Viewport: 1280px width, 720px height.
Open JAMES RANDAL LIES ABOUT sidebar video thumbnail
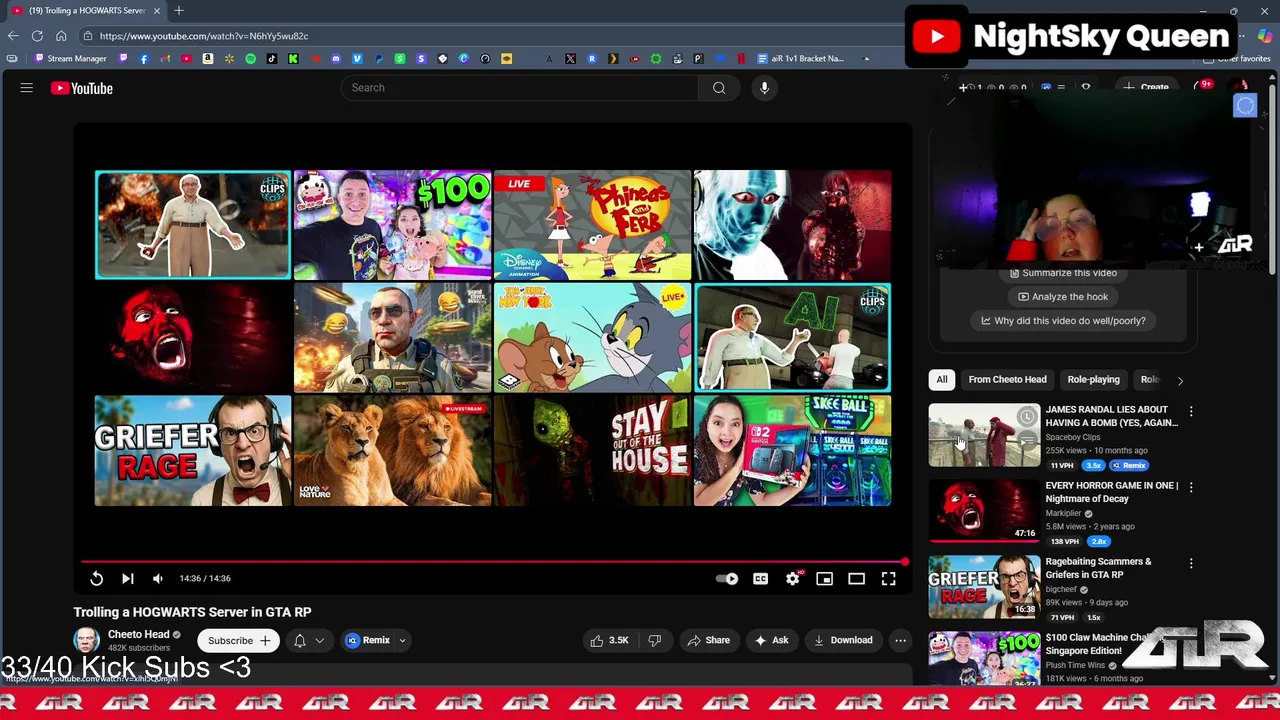pyautogui.click(x=985, y=435)
